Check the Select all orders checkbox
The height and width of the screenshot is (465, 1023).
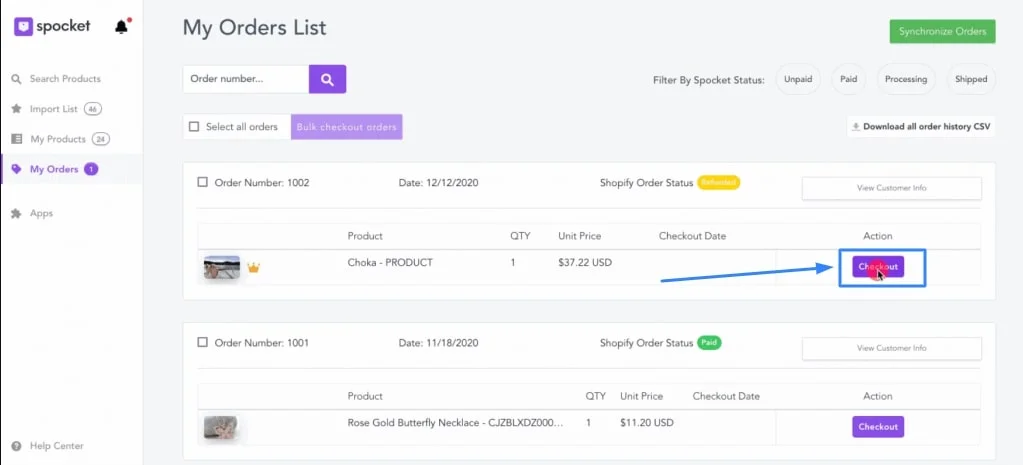[194, 127]
